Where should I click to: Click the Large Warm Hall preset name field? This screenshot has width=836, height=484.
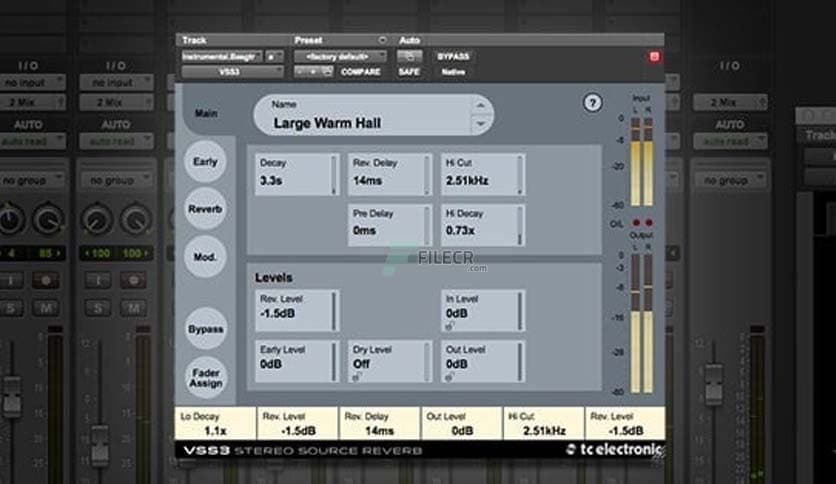pos(373,115)
